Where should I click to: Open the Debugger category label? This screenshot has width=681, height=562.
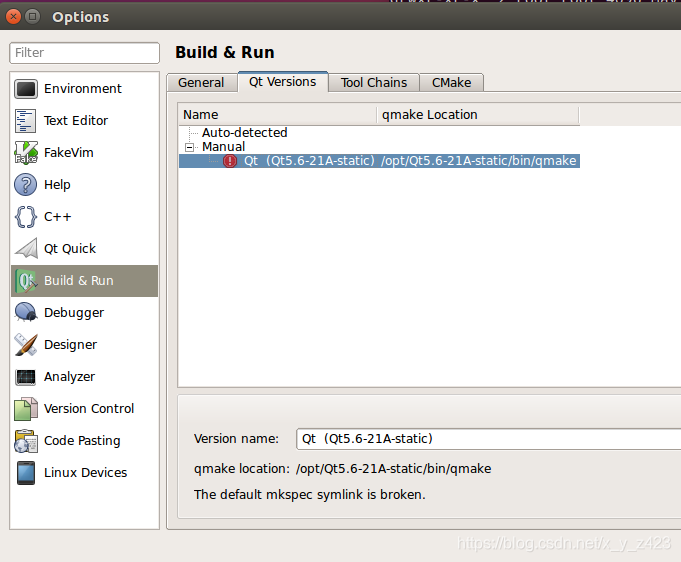74,313
